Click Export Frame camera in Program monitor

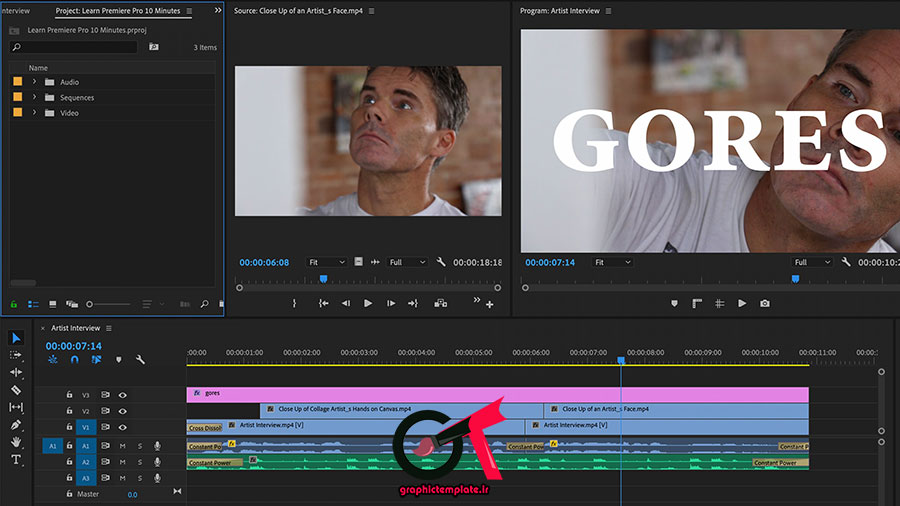pos(765,303)
